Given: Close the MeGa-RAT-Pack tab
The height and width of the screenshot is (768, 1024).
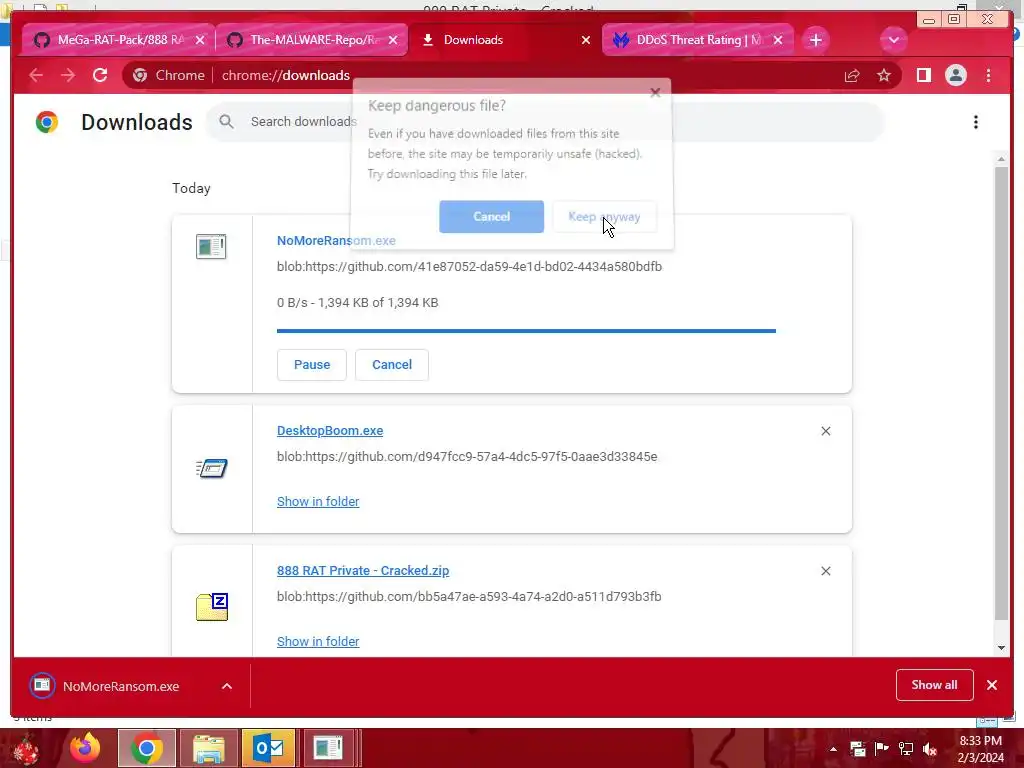Looking at the screenshot, I should [x=200, y=40].
